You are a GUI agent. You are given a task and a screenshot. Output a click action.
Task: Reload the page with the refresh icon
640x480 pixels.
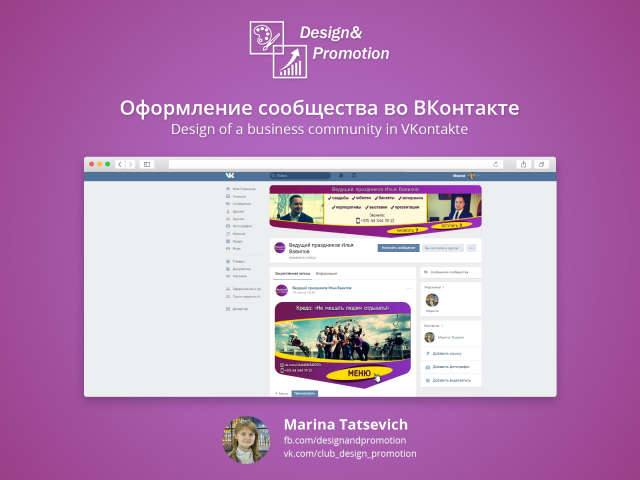pyautogui.click(x=496, y=164)
